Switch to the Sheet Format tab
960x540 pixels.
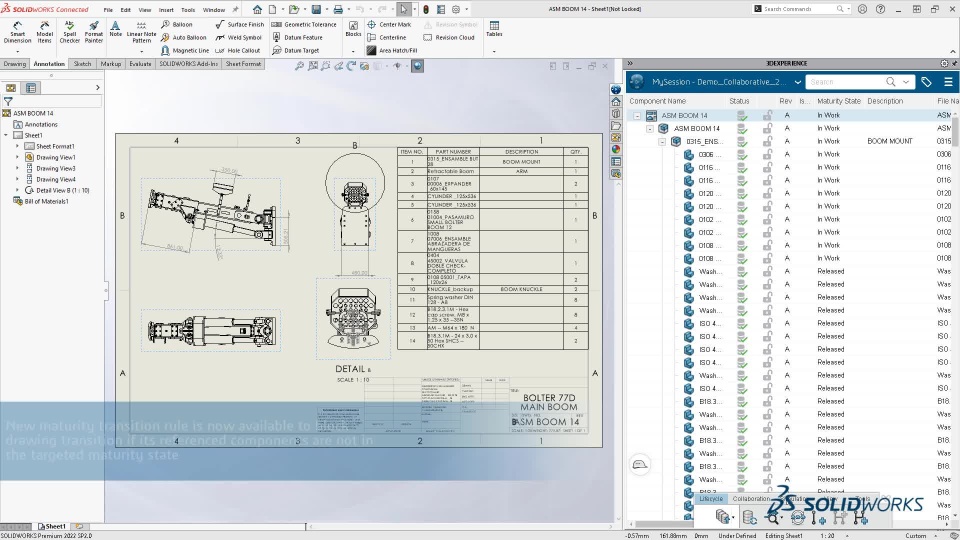click(x=243, y=64)
